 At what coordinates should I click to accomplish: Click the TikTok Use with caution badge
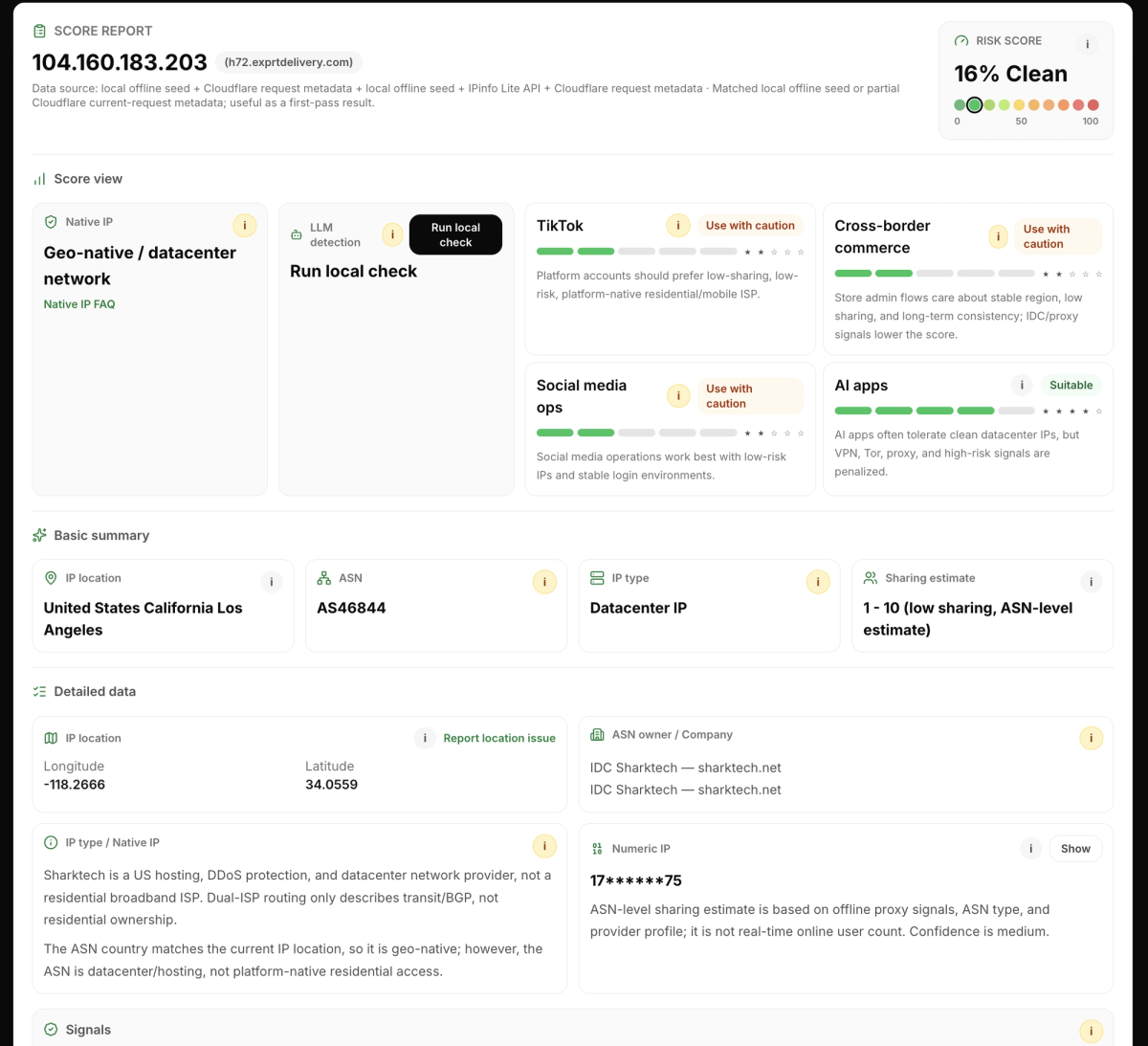[x=750, y=226]
